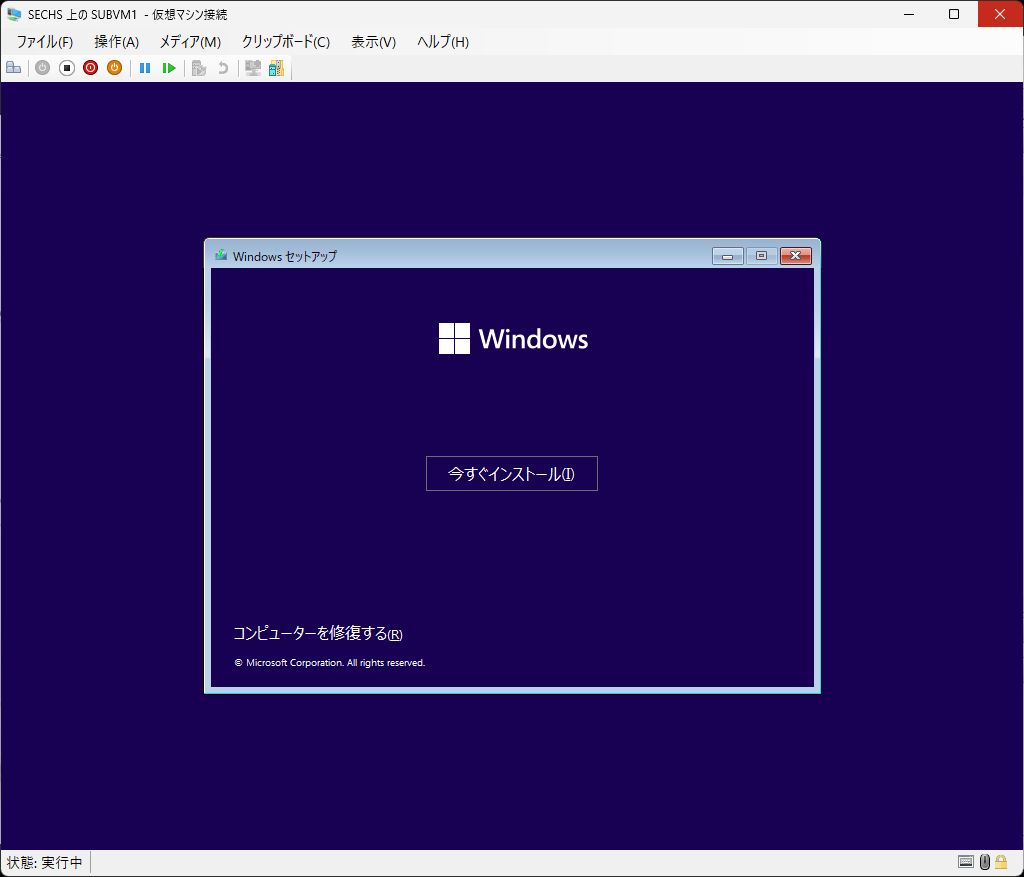Image resolution: width=1024 pixels, height=877 pixels.
Task: Open the 表示(V) menu
Action: (x=374, y=42)
